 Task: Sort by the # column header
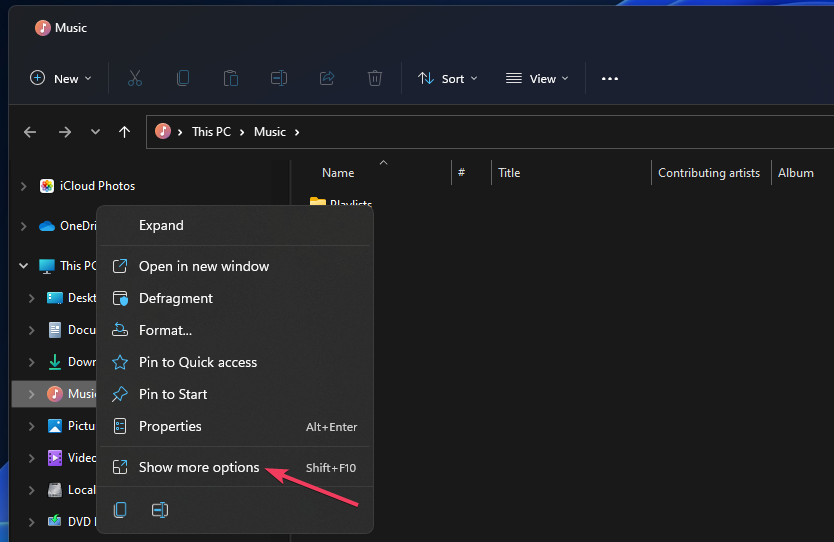[462, 172]
